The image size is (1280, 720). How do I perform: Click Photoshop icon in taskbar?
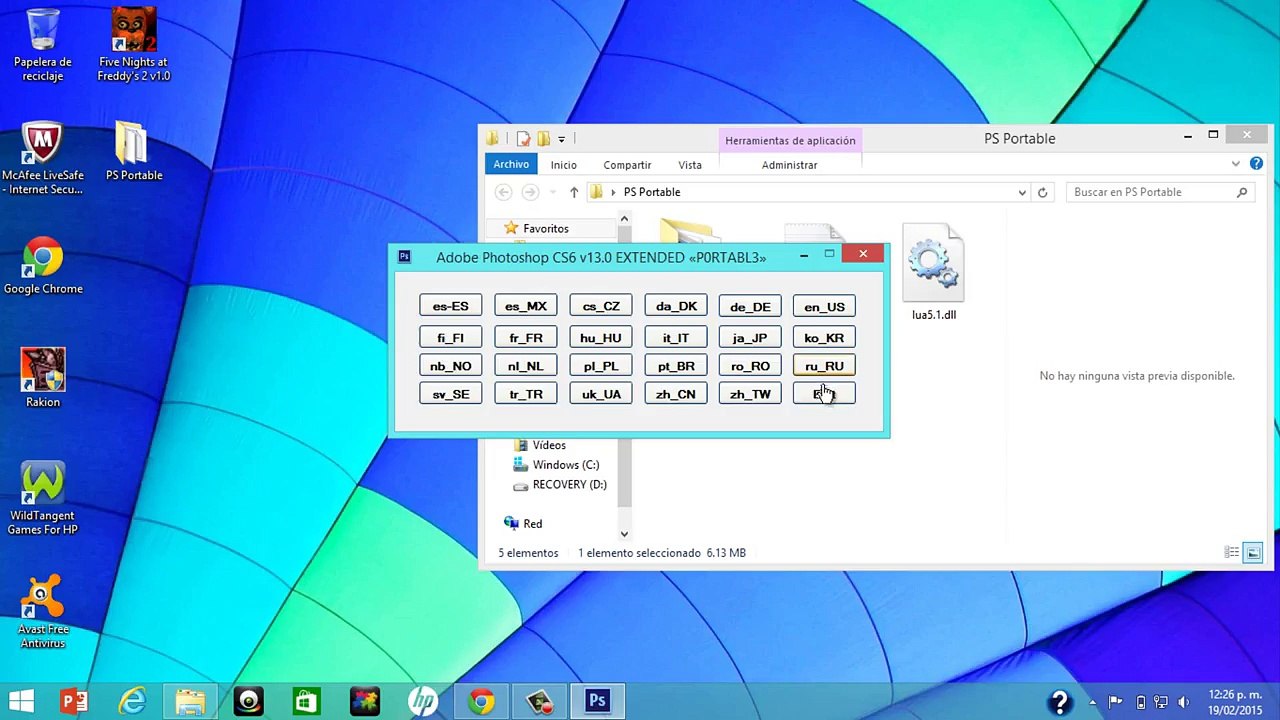click(x=597, y=701)
